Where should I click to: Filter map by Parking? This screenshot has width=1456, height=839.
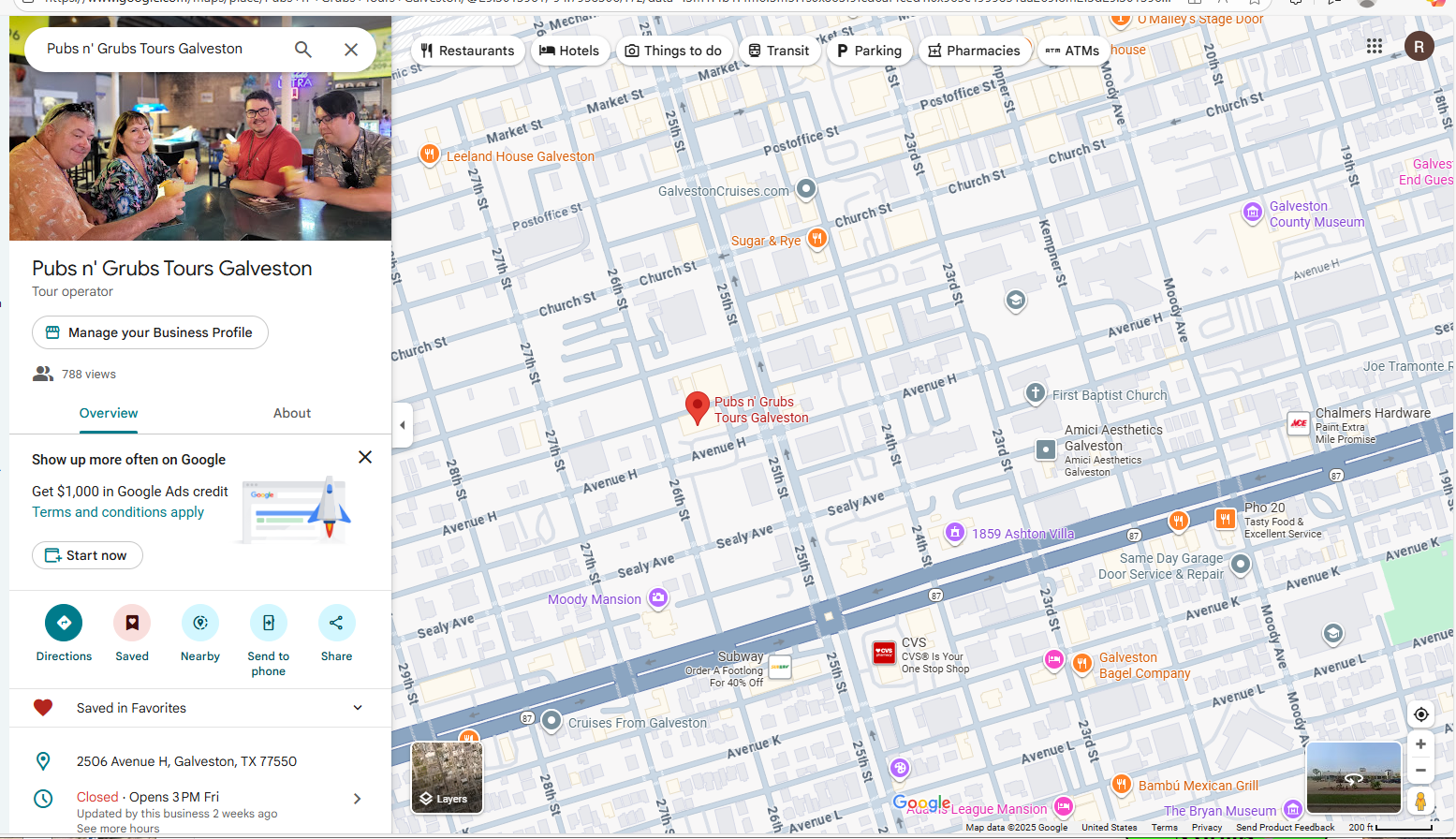pos(869,51)
